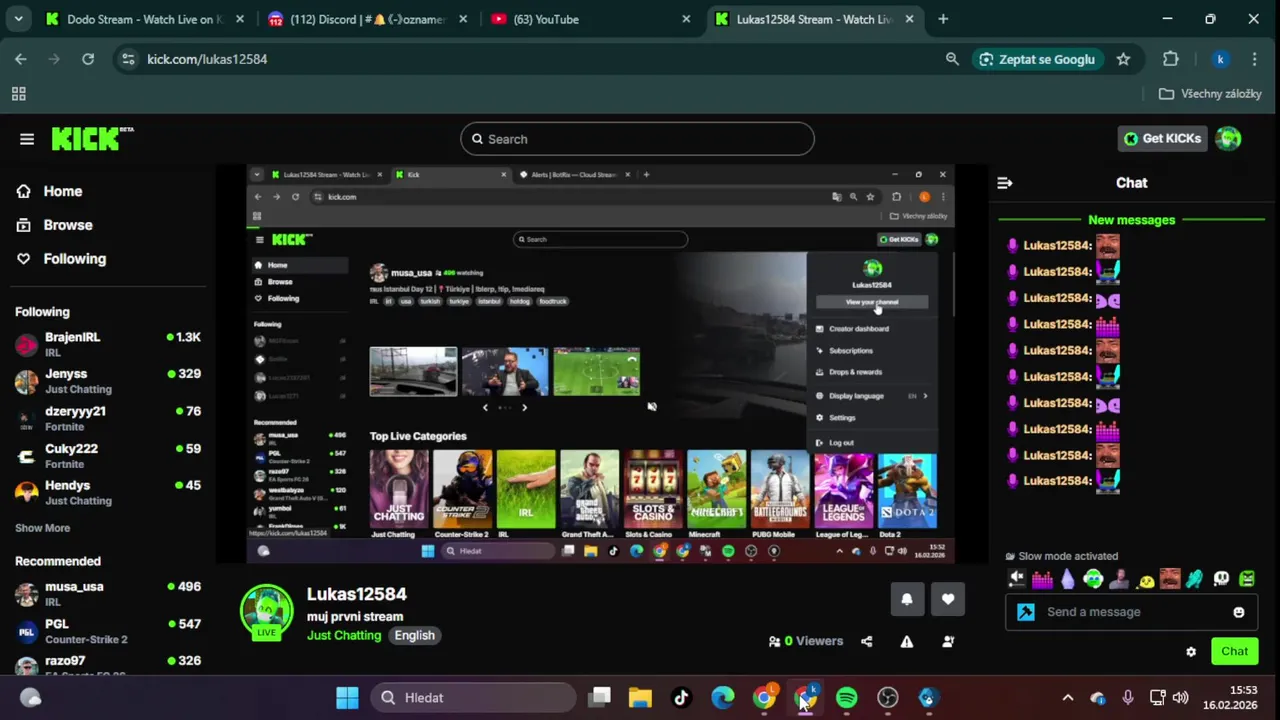This screenshot has height=720, width=1280.
Task: Open Chrome extensions puzzle icon
Action: click(x=1171, y=59)
